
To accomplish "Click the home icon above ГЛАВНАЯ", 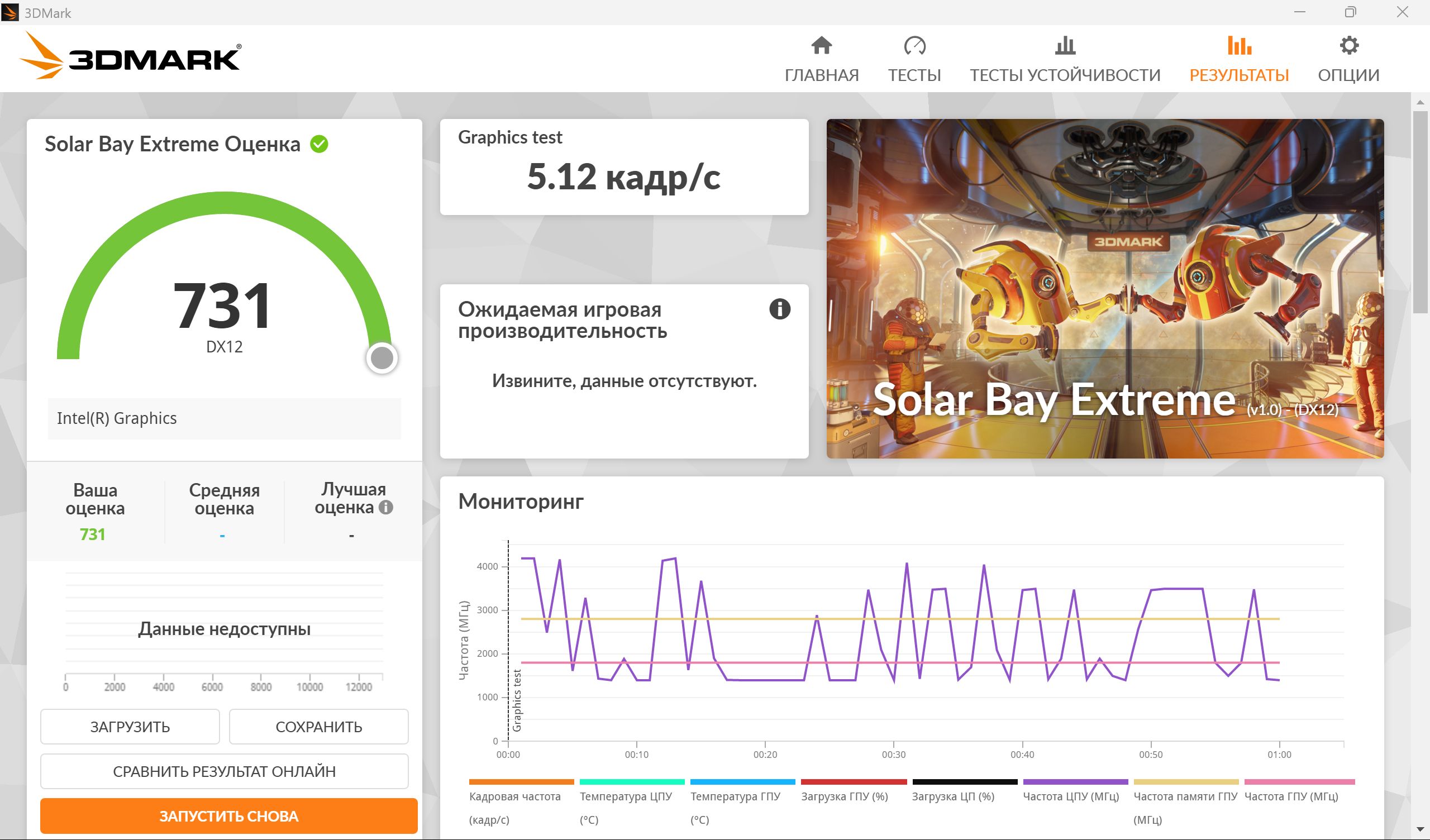I will [x=821, y=45].
